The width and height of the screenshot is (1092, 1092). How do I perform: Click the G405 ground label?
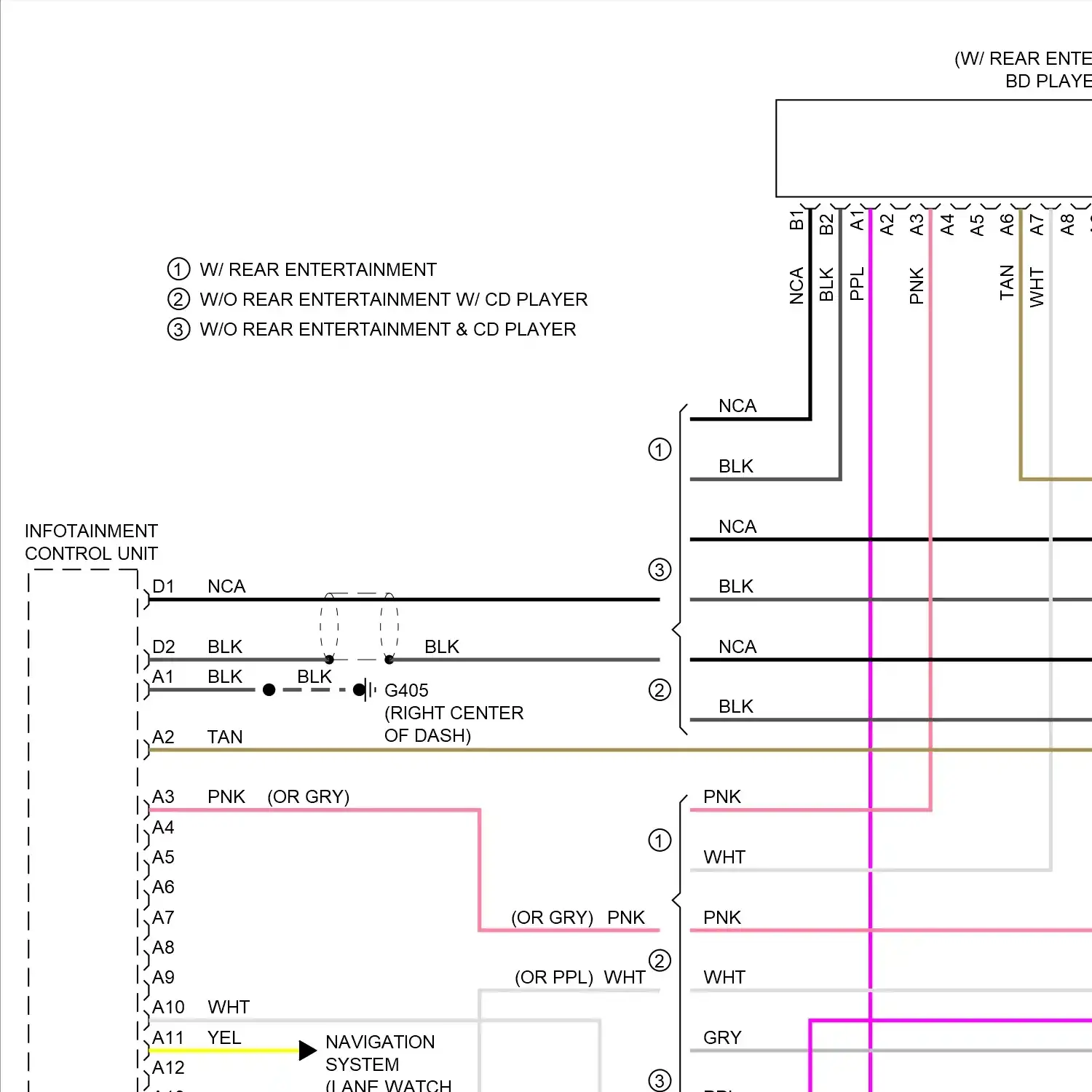(x=406, y=690)
